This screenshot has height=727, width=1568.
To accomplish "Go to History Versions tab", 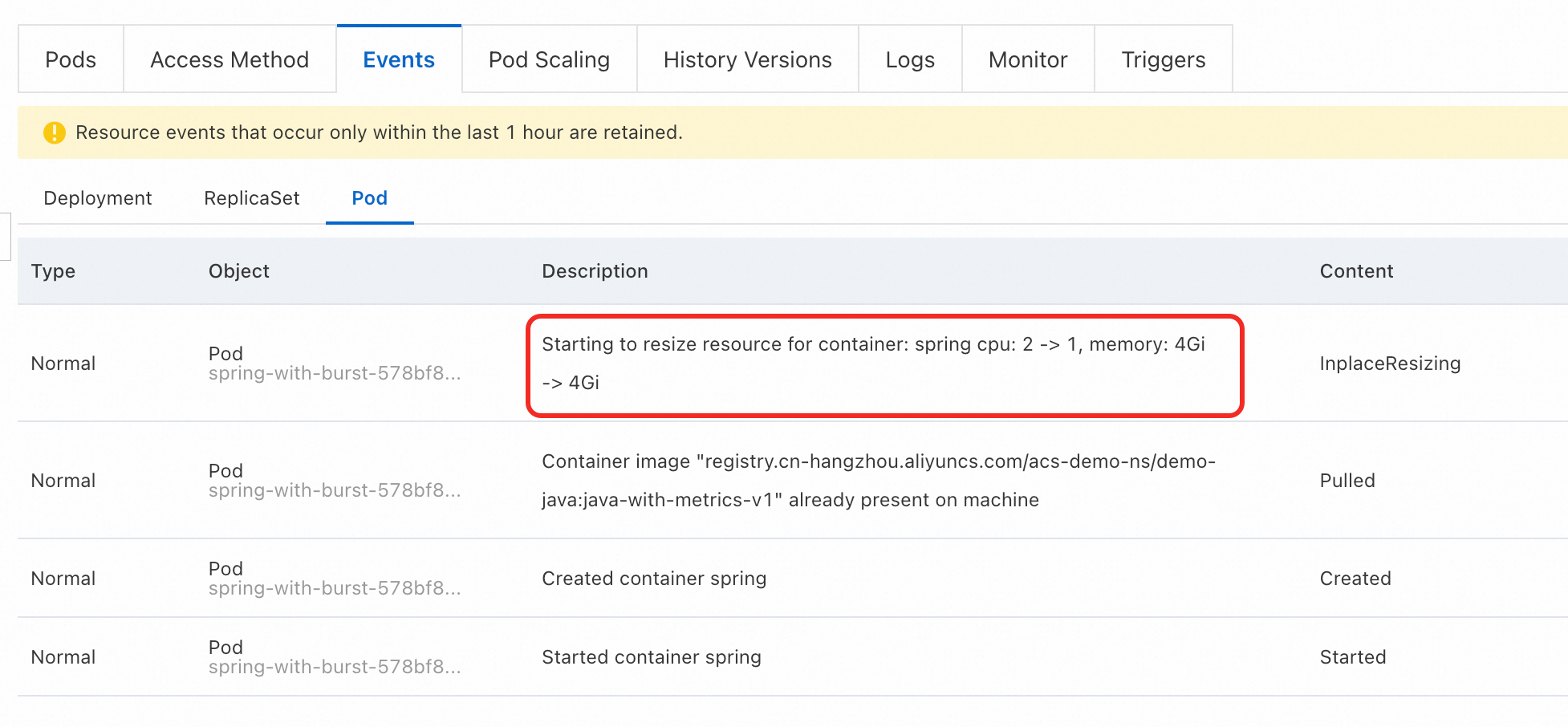I will click(747, 60).
